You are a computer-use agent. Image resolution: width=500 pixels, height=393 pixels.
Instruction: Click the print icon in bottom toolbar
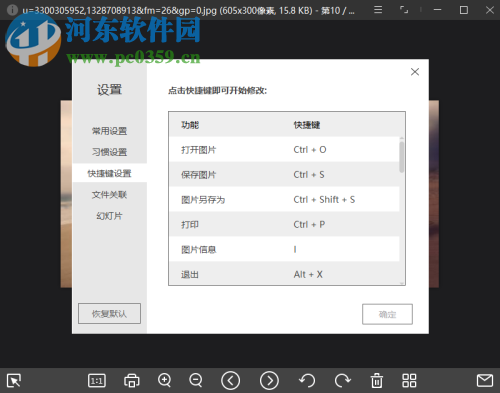[x=132, y=380]
